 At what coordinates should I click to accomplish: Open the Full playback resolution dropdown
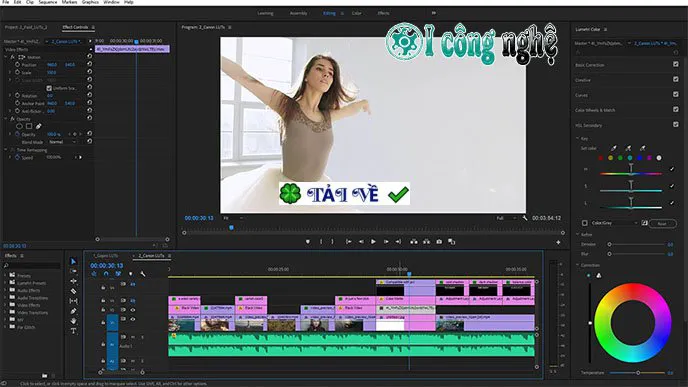(506, 218)
